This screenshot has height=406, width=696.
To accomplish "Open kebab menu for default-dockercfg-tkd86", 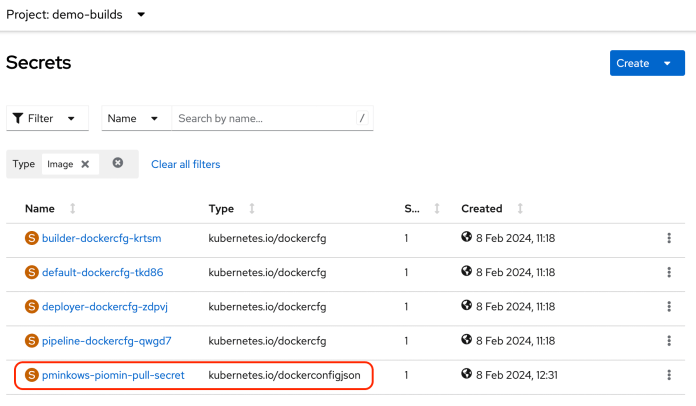I will point(669,272).
